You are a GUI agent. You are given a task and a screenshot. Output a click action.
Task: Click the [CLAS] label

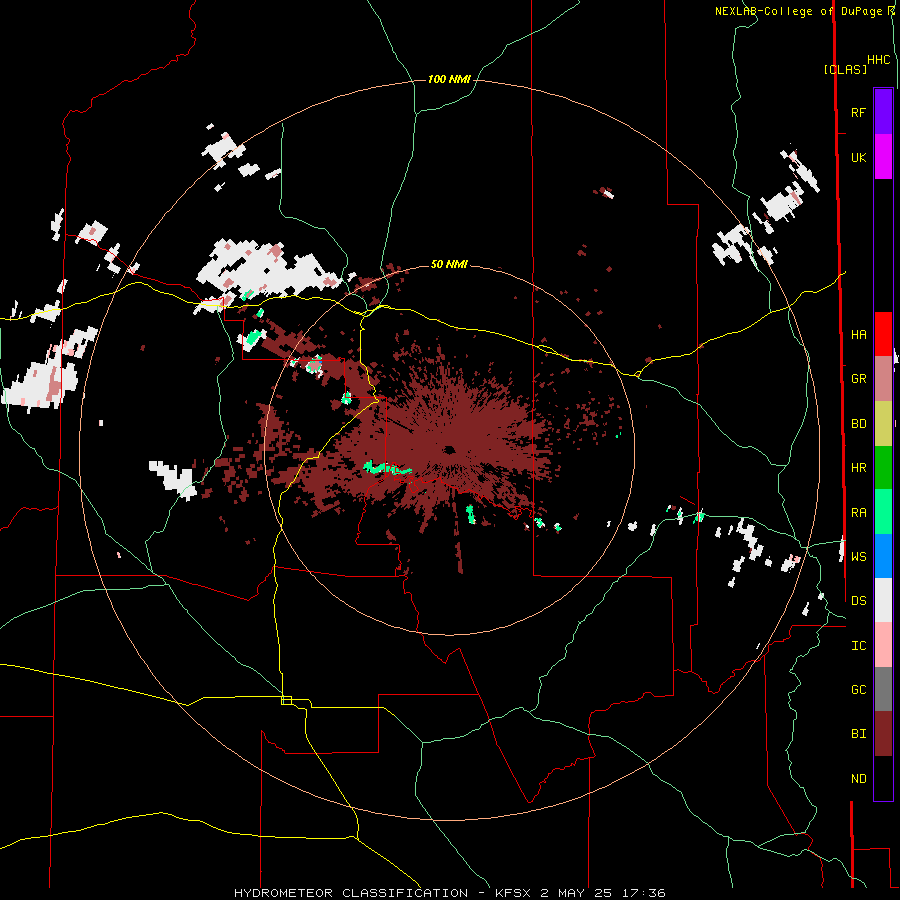coord(845,69)
